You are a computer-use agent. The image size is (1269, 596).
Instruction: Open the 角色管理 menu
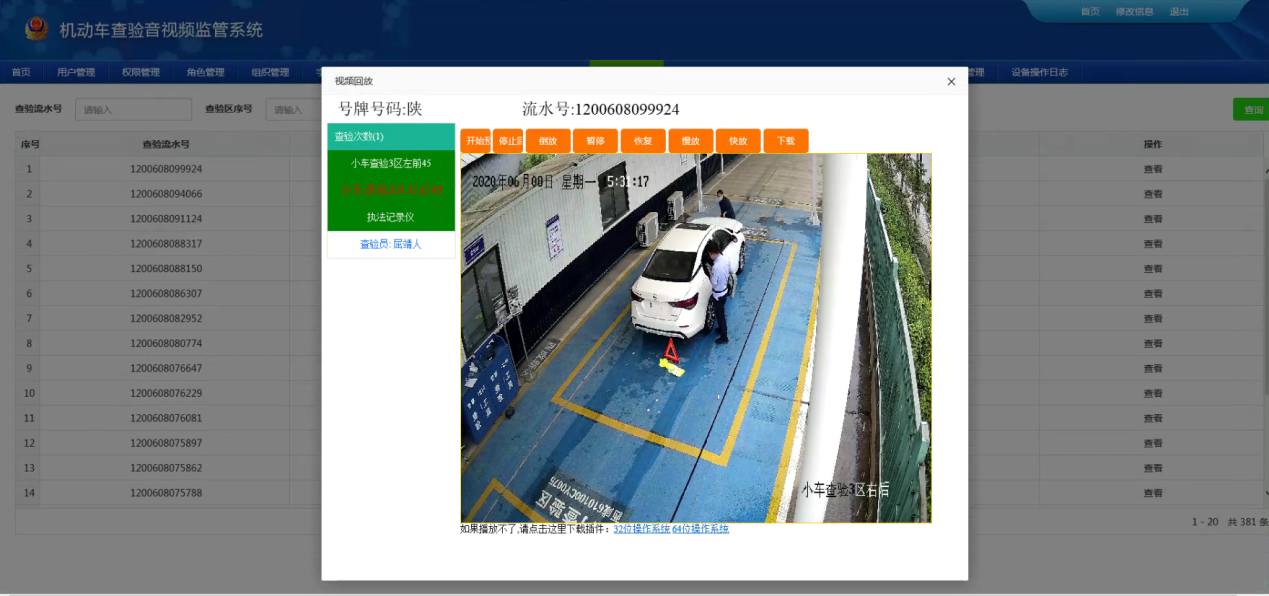pos(205,72)
